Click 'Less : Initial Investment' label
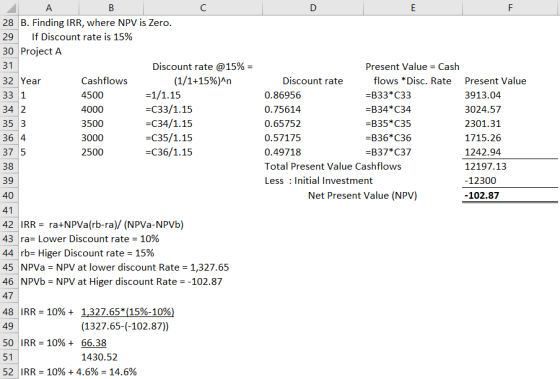This screenshot has width=560, height=379. point(319,181)
